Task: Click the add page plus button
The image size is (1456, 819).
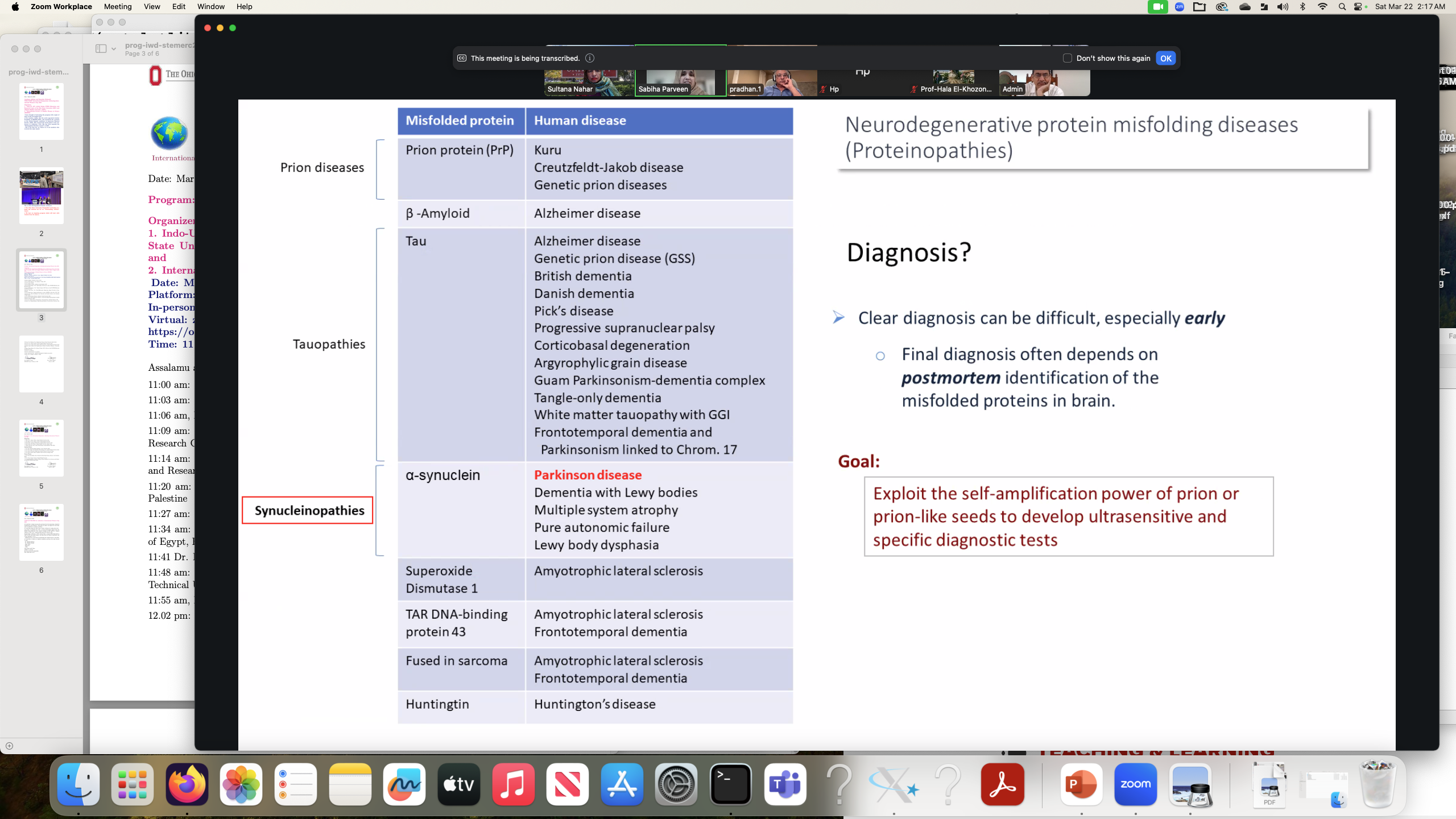Action: (x=9, y=746)
